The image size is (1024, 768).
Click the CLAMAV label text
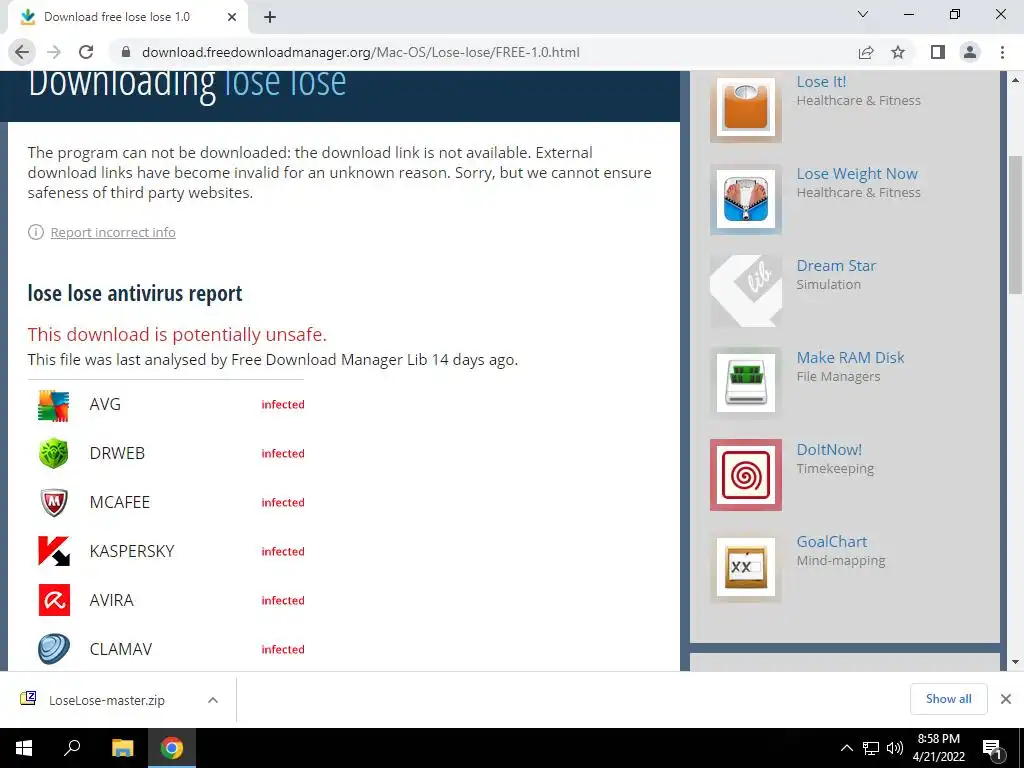(121, 649)
